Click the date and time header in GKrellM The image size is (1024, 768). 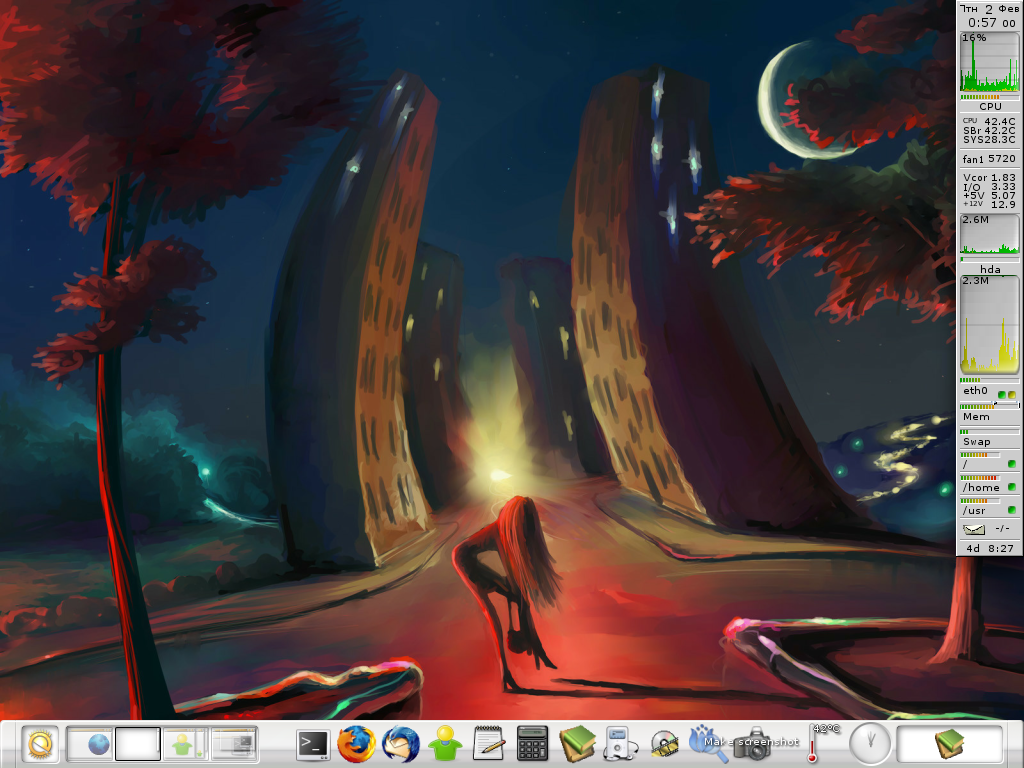[x=989, y=16]
